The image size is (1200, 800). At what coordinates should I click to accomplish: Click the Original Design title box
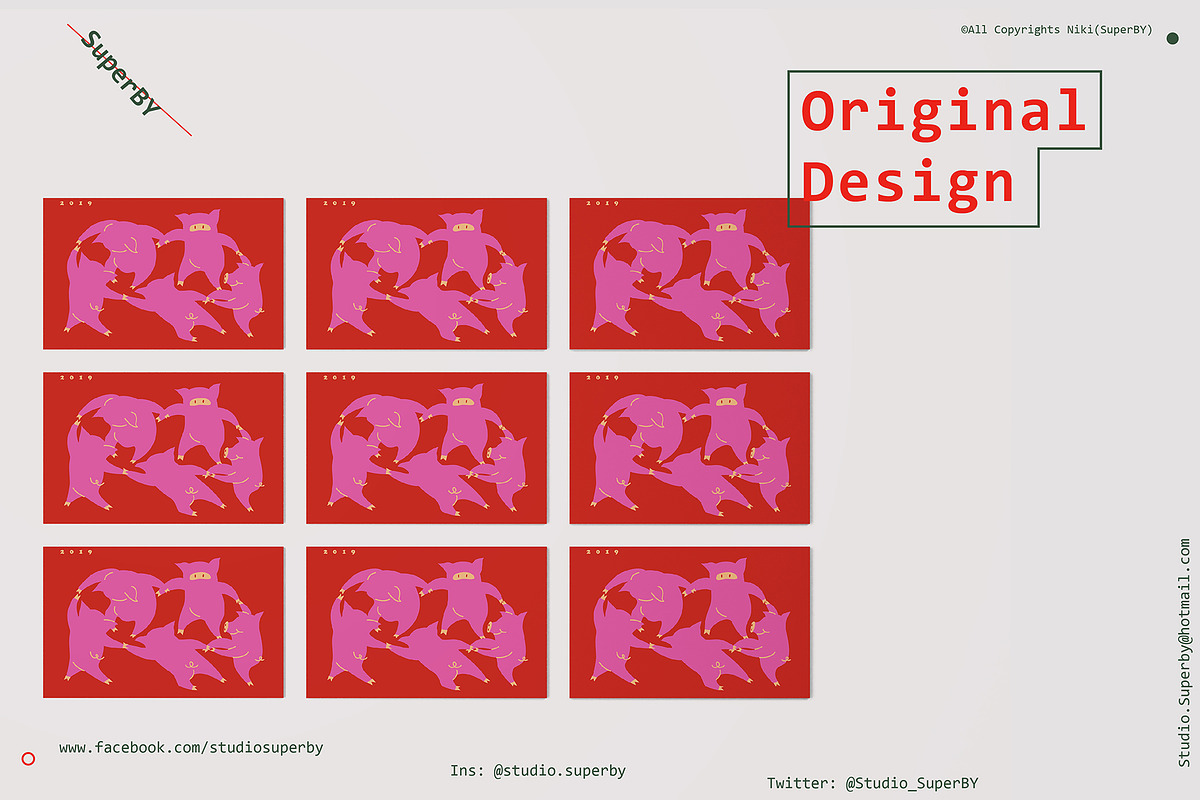tap(944, 148)
